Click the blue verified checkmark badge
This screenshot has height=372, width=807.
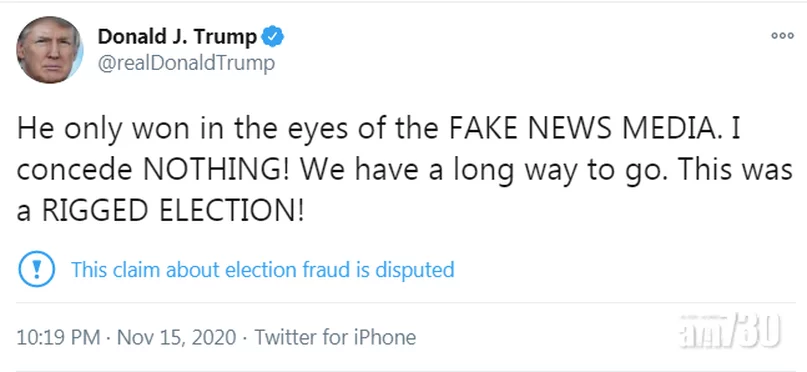(273, 37)
